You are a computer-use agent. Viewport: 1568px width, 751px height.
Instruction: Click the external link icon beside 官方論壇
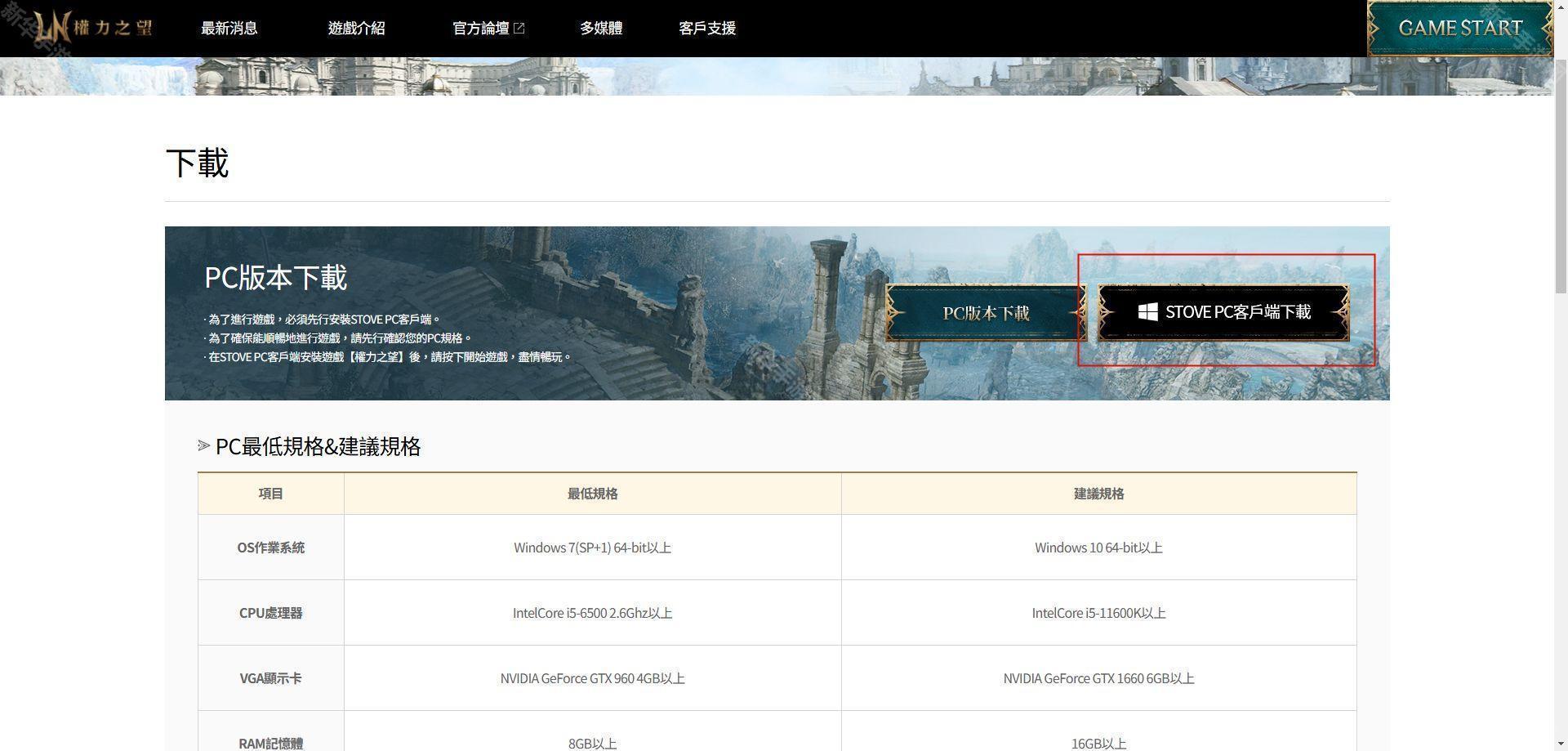tap(519, 29)
